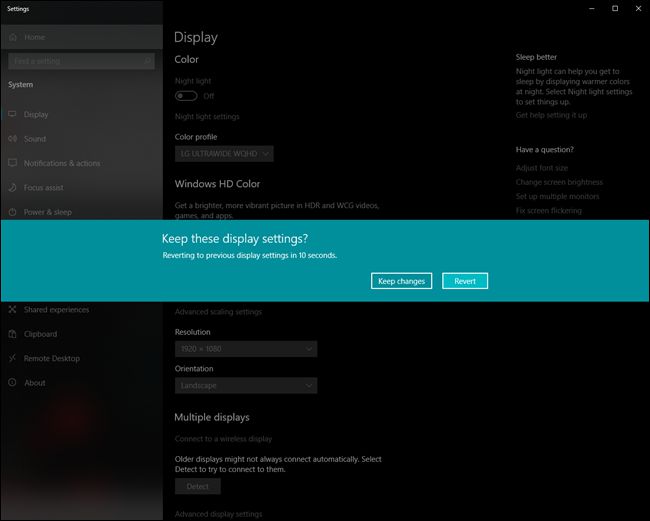Screen dimensions: 650x521
Task: Click the Display monitor icon
Action: click(12, 114)
